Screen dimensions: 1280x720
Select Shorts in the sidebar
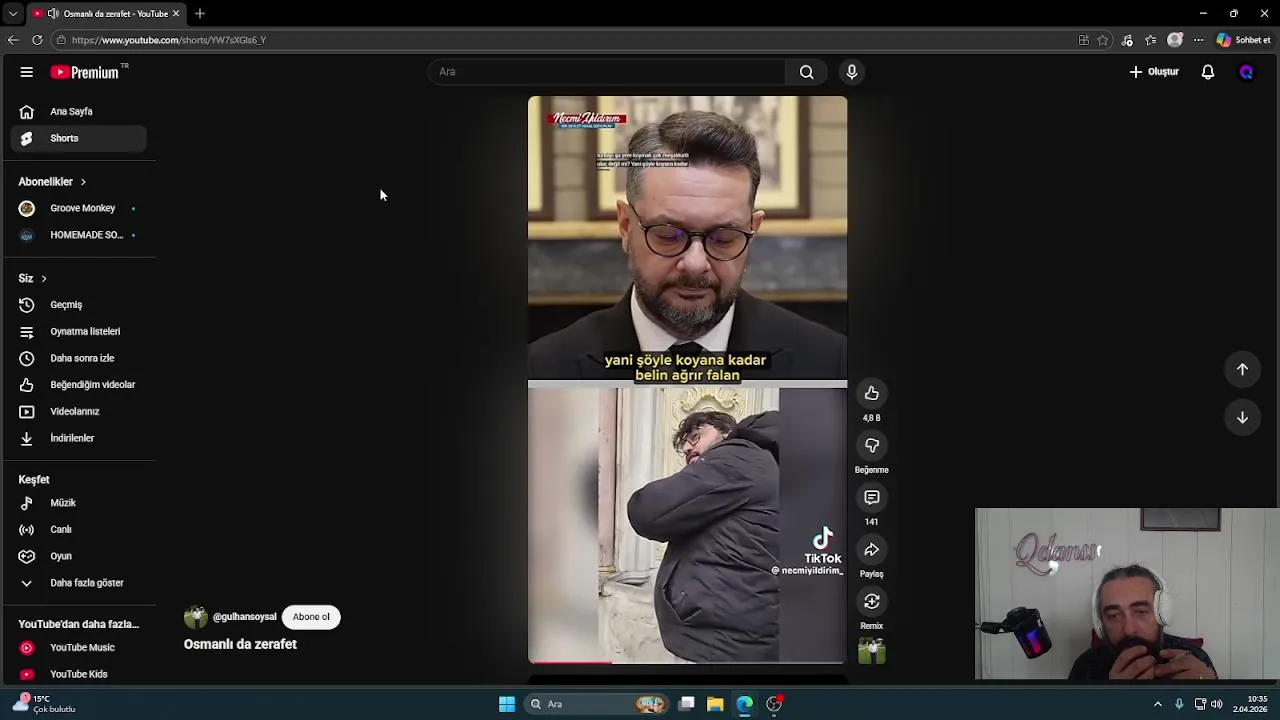[78, 138]
